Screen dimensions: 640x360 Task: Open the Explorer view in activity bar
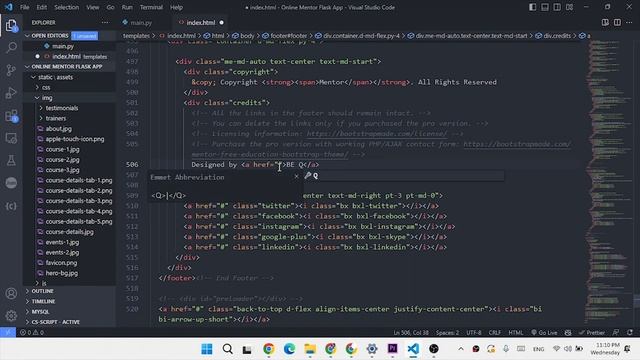coord(11,25)
